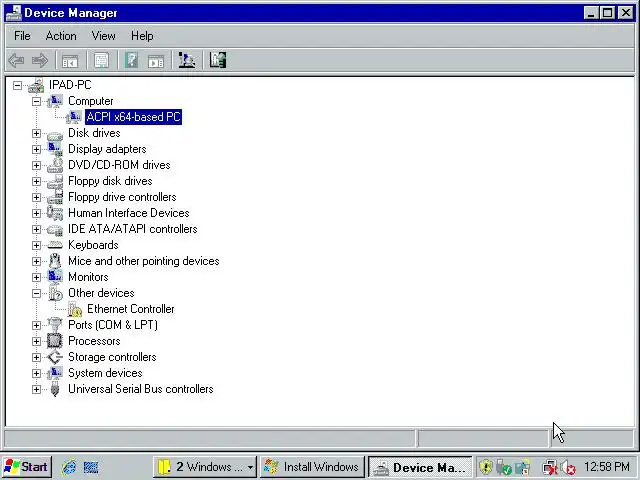The width and height of the screenshot is (640, 480).
Task: Select the Ethernet Controller device
Action: [x=131, y=309]
